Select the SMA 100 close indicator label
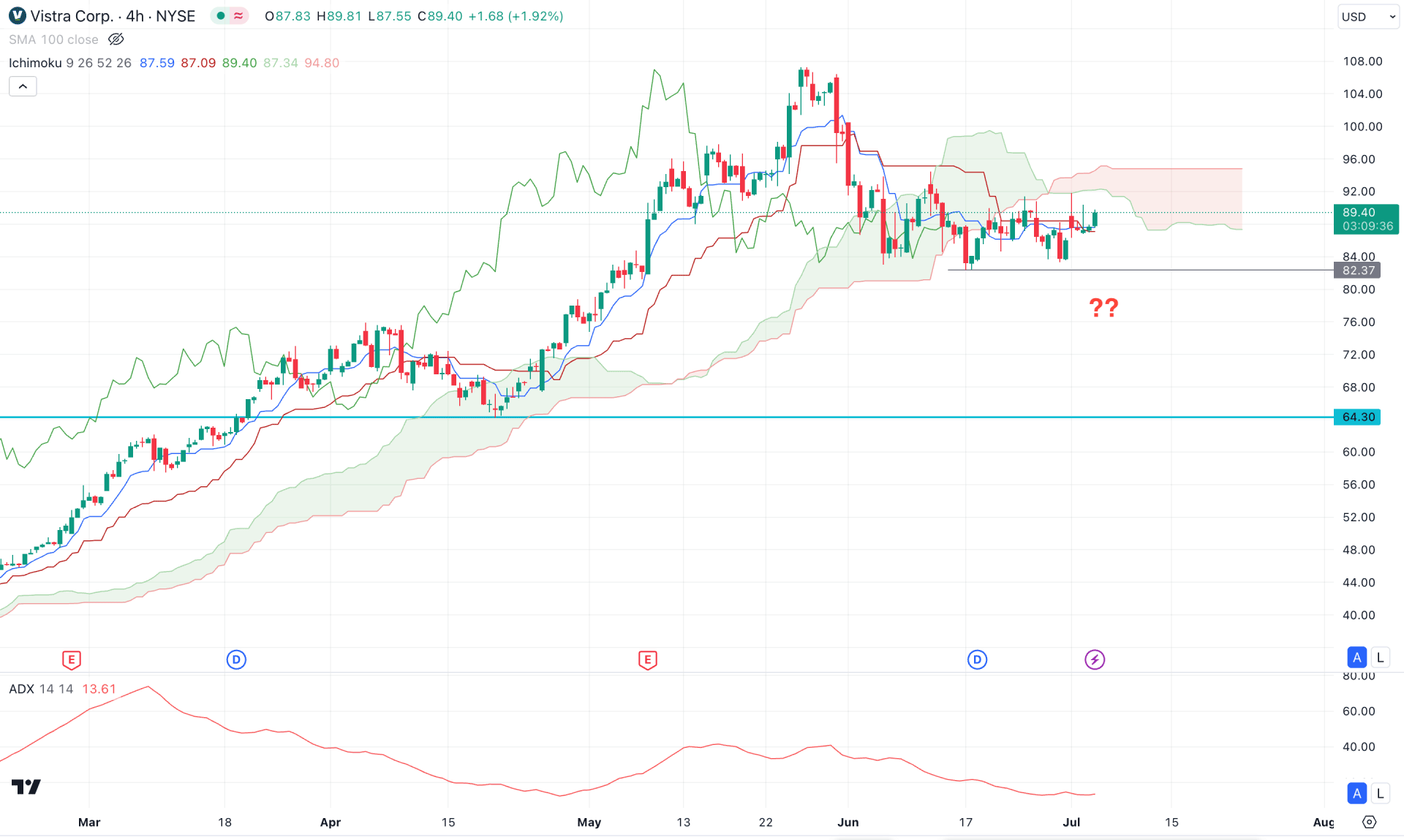Image resolution: width=1404 pixels, height=840 pixels. click(53, 39)
